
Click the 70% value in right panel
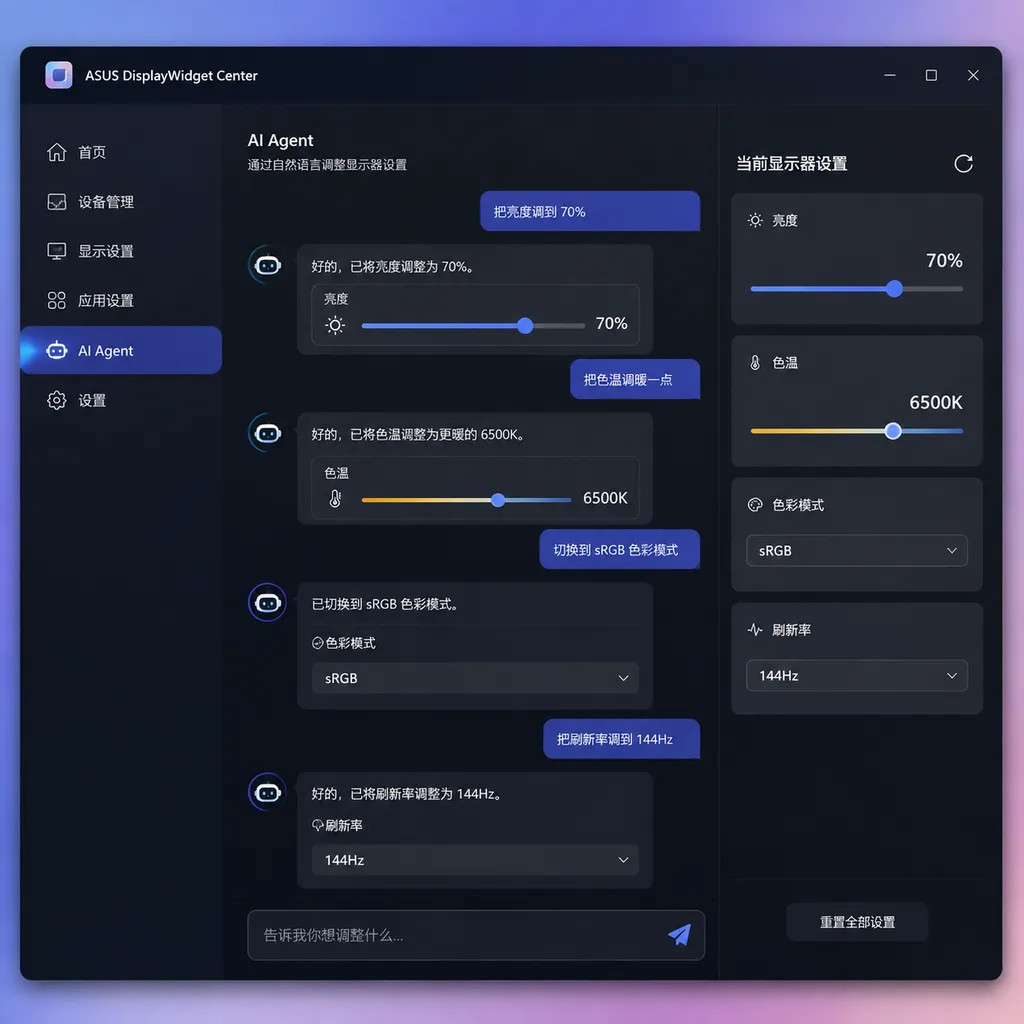(x=944, y=261)
